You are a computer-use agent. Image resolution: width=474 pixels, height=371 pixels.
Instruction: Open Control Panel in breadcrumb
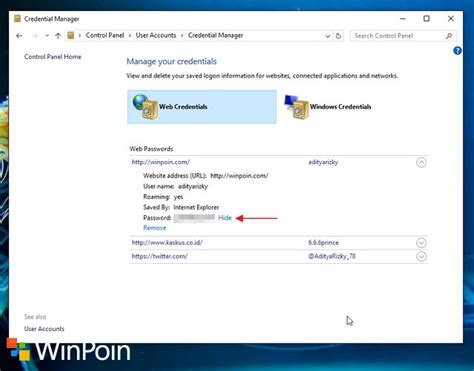pyautogui.click(x=105, y=35)
